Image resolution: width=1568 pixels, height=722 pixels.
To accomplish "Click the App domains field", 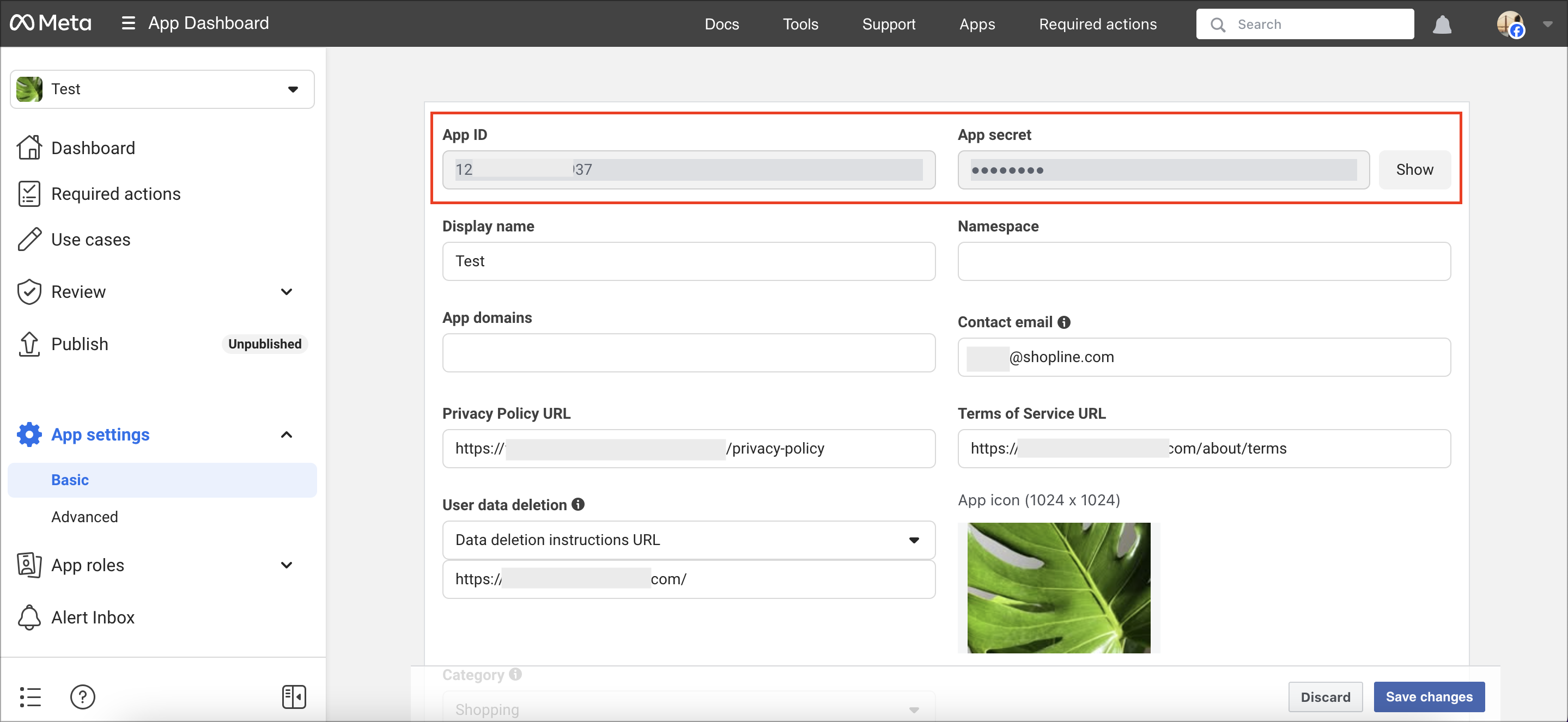I will (689, 353).
